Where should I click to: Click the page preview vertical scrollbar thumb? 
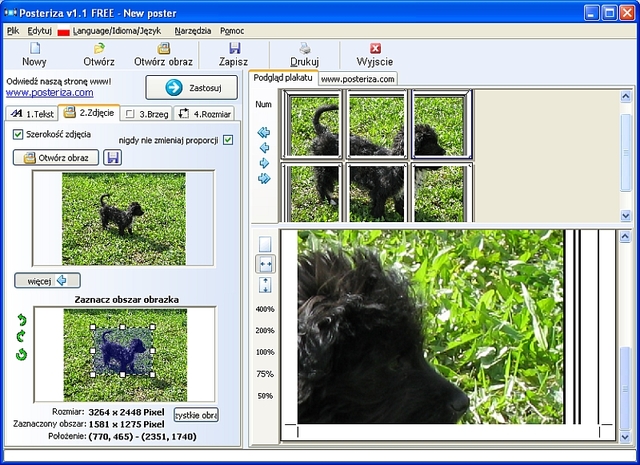[x=625, y=388]
